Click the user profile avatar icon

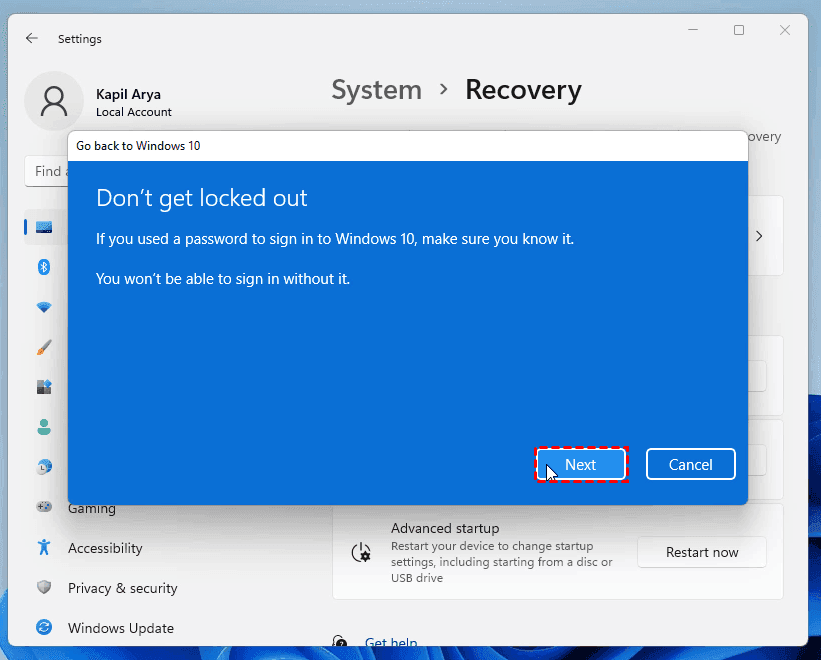tap(54, 101)
